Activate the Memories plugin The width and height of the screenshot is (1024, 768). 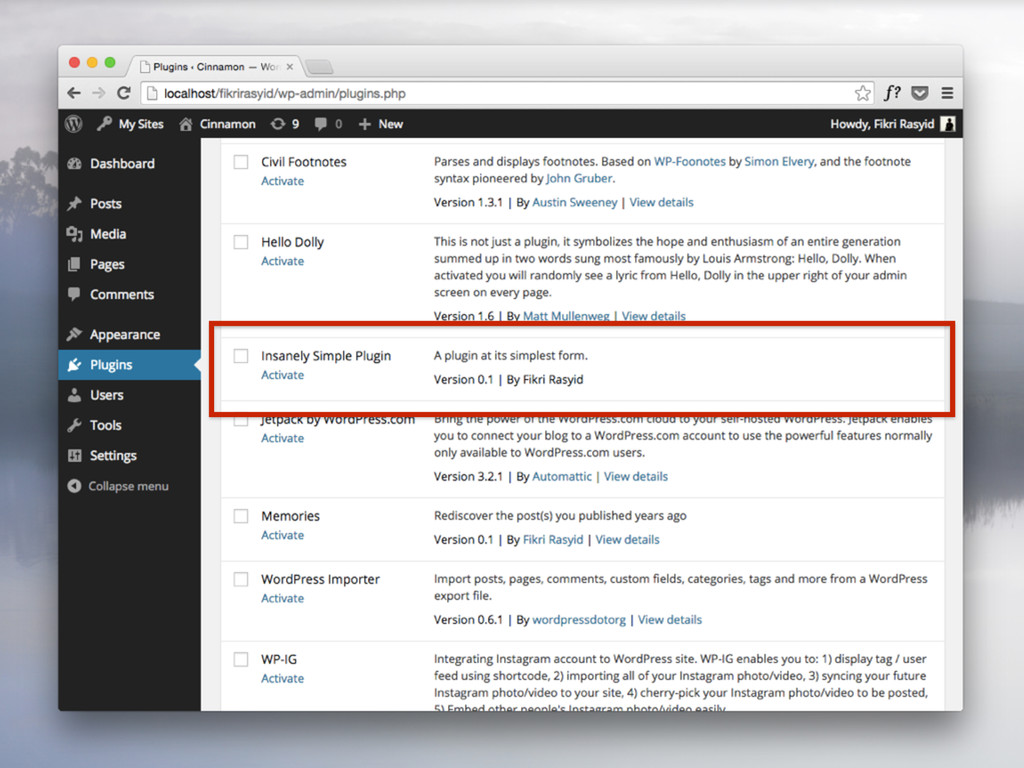pyautogui.click(x=282, y=535)
